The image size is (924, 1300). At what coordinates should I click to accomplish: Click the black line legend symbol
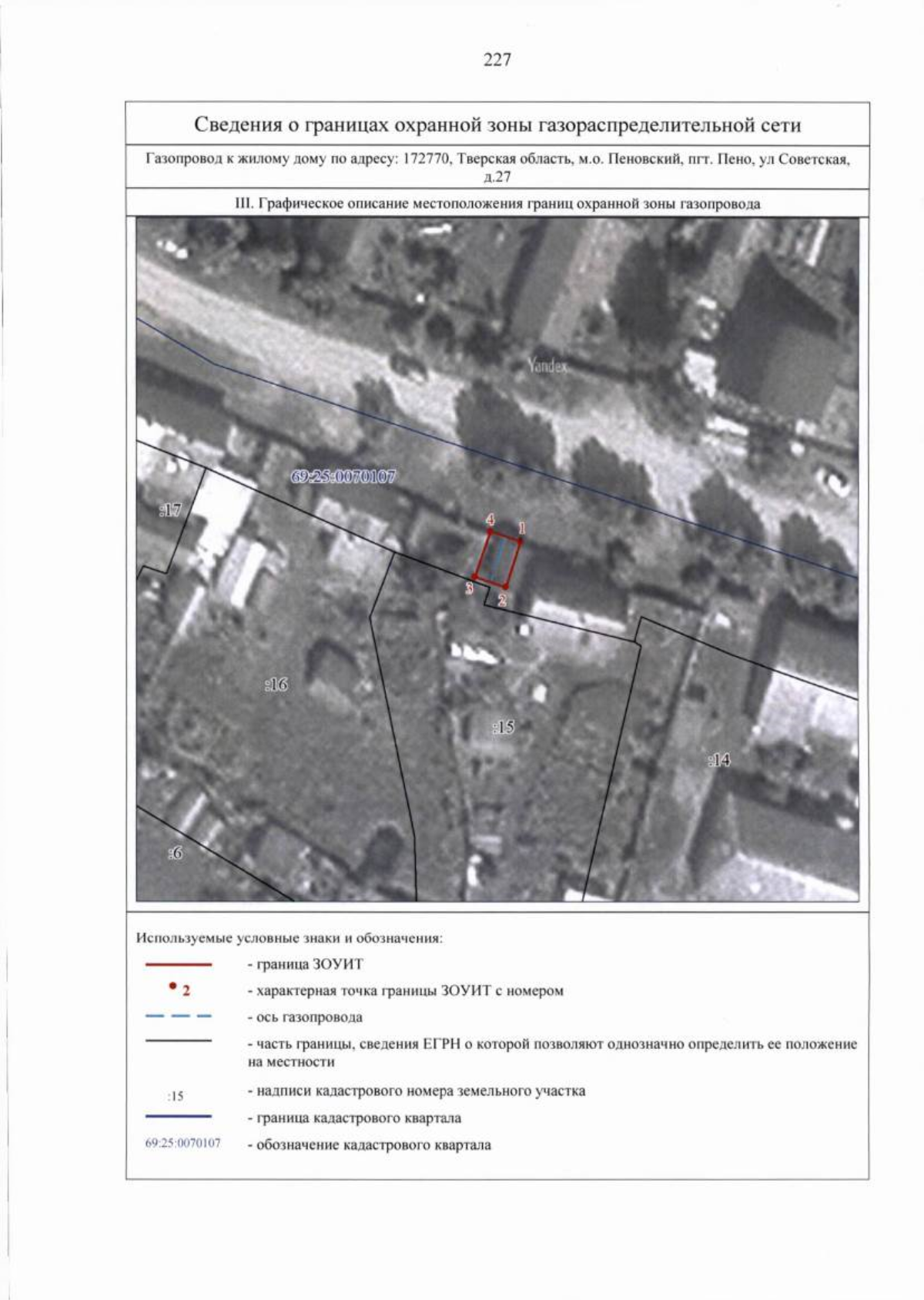pyautogui.click(x=178, y=1041)
